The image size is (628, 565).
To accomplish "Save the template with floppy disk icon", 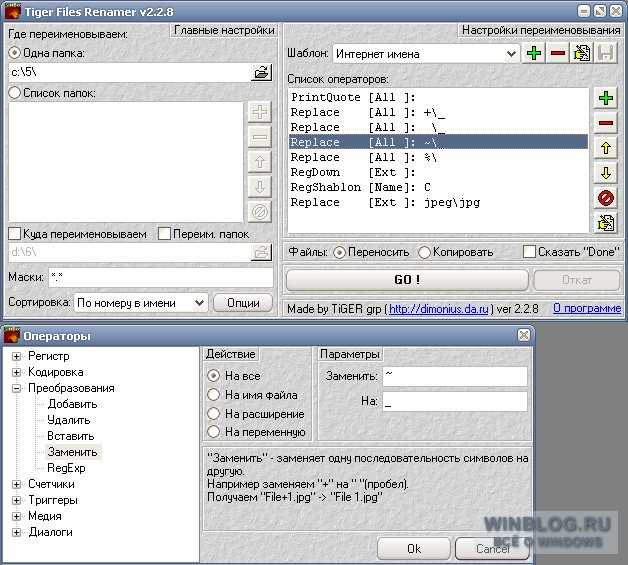I will [x=606, y=53].
